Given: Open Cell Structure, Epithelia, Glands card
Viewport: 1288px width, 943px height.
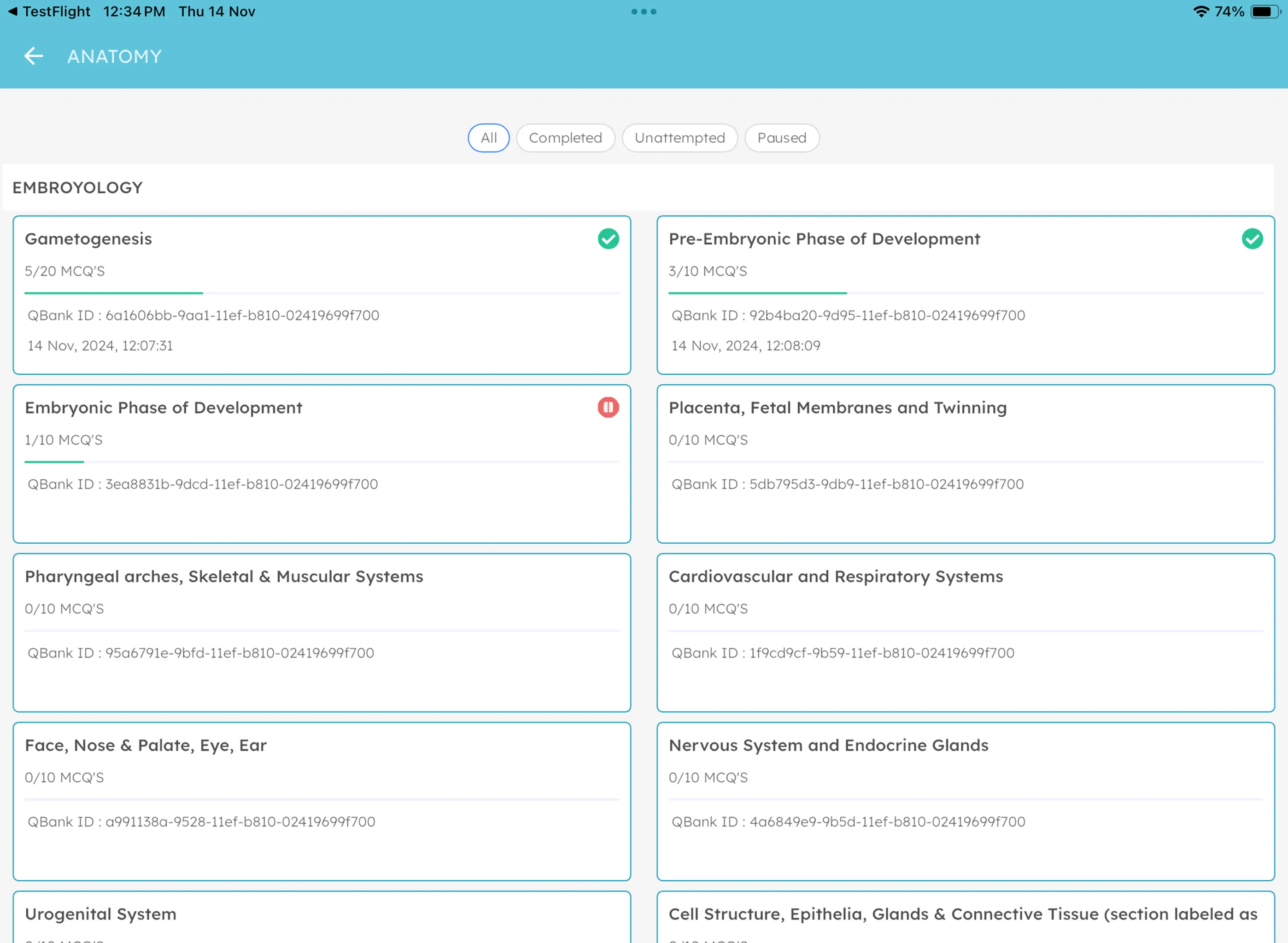Looking at the screenshot, I should (x=966, y=917).
